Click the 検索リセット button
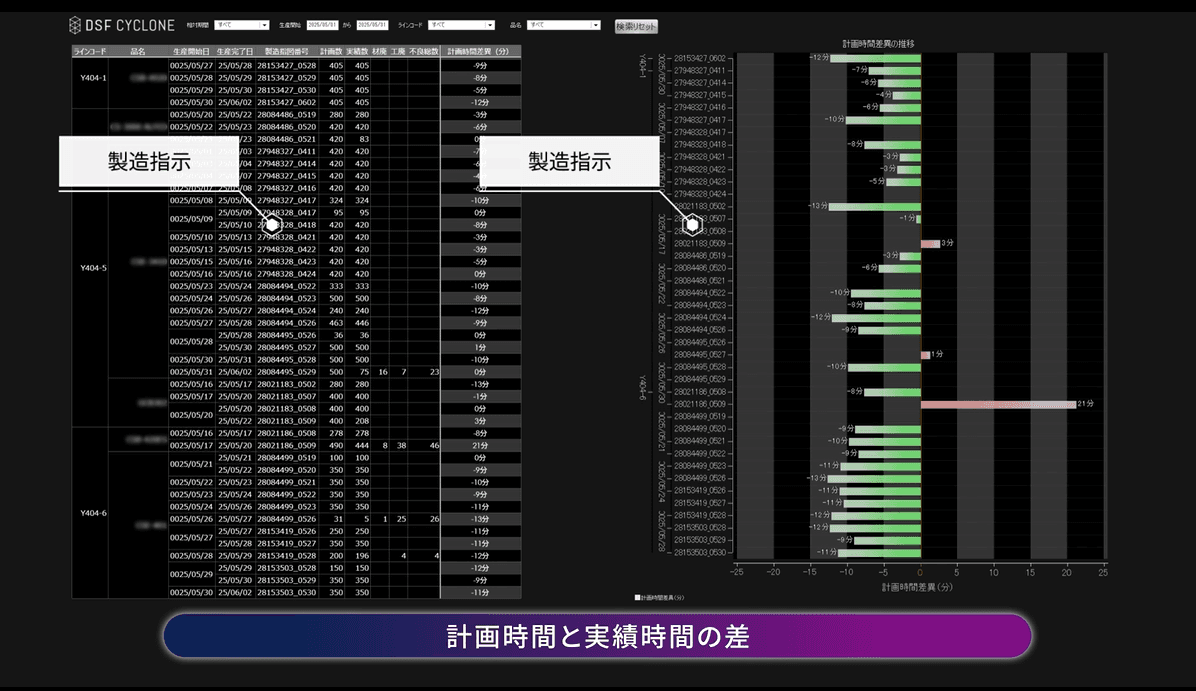This screenshot has width=1196, height=691. (636, 26)
